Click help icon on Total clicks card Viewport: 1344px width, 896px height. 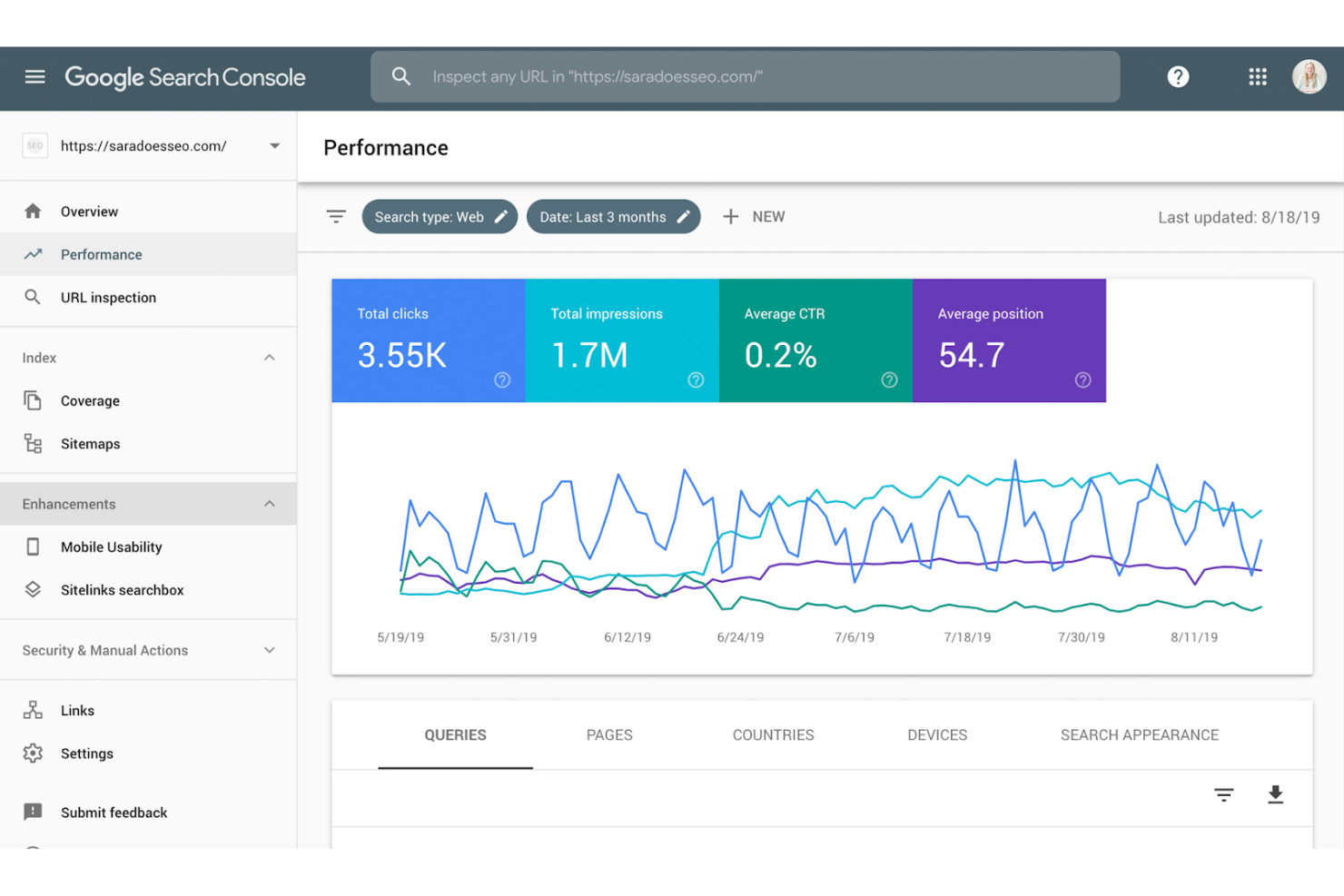tap(502, 380)
